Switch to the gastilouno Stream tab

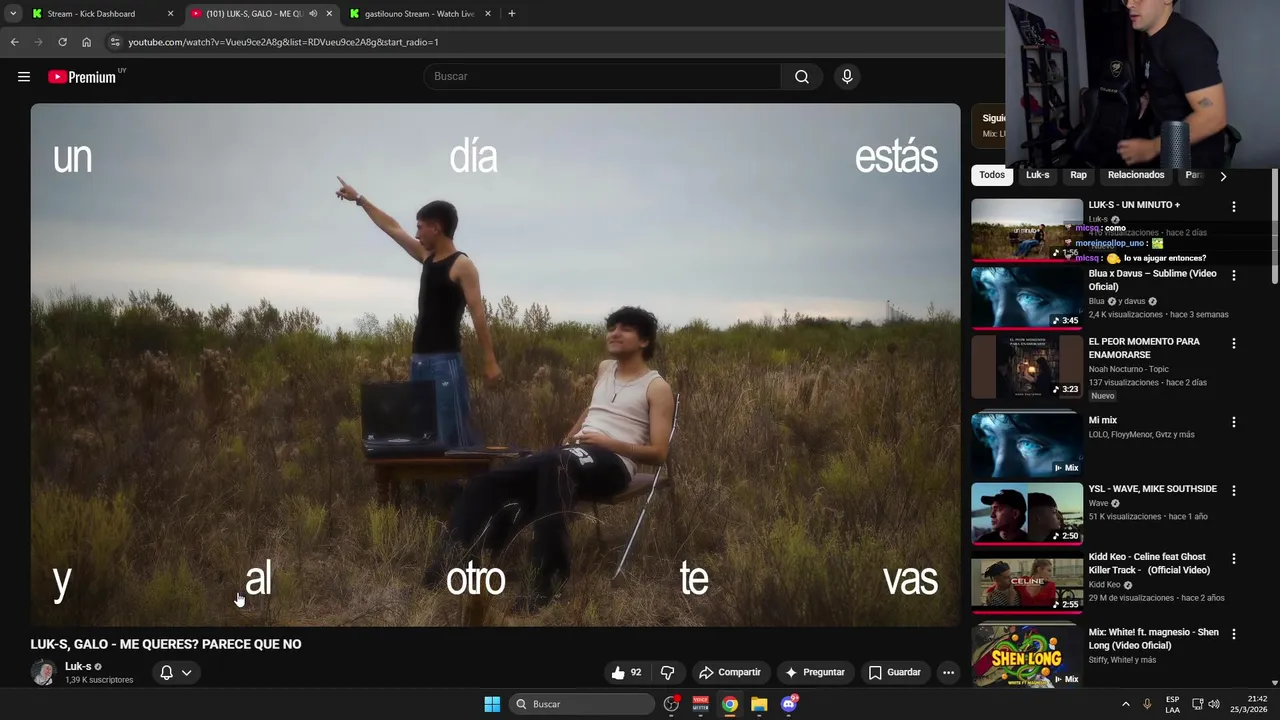pos(419,14)
